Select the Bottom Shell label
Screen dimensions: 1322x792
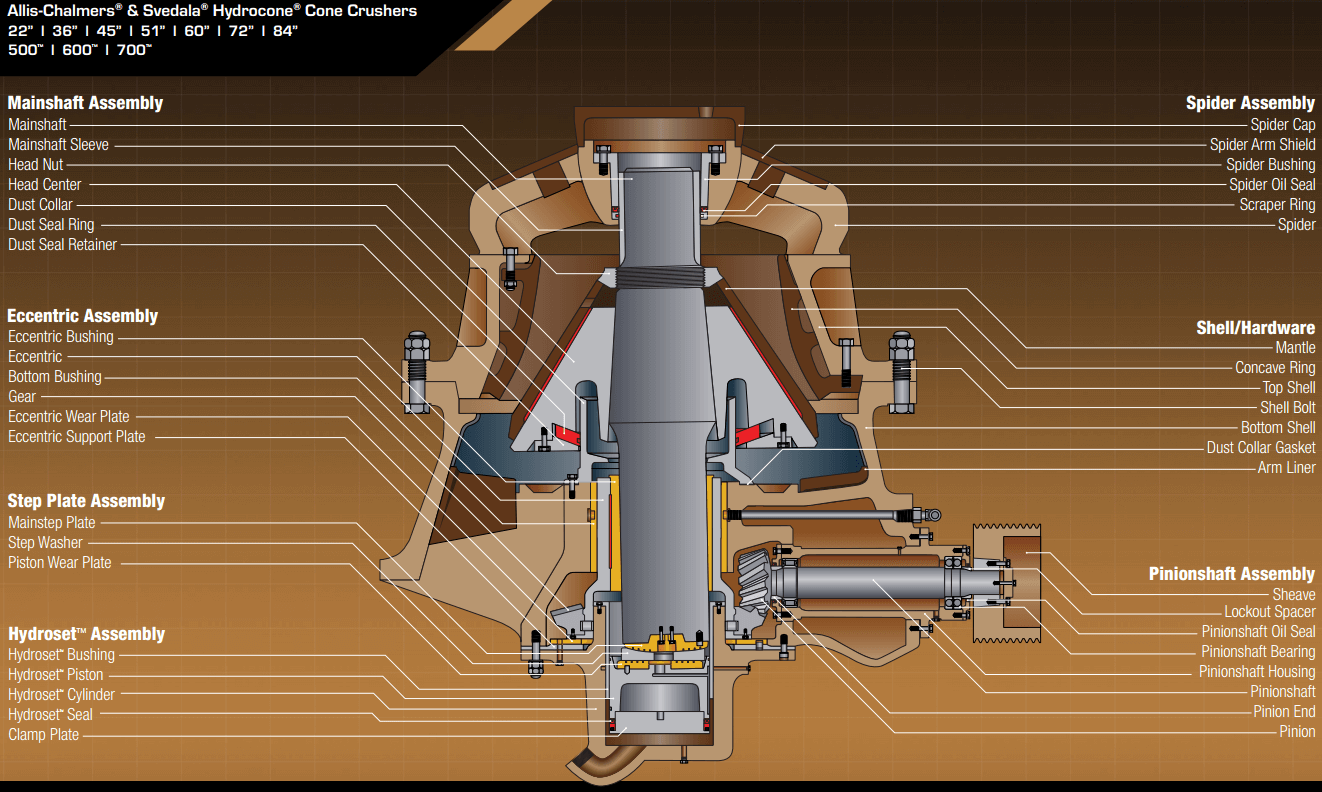point(1278,428)
